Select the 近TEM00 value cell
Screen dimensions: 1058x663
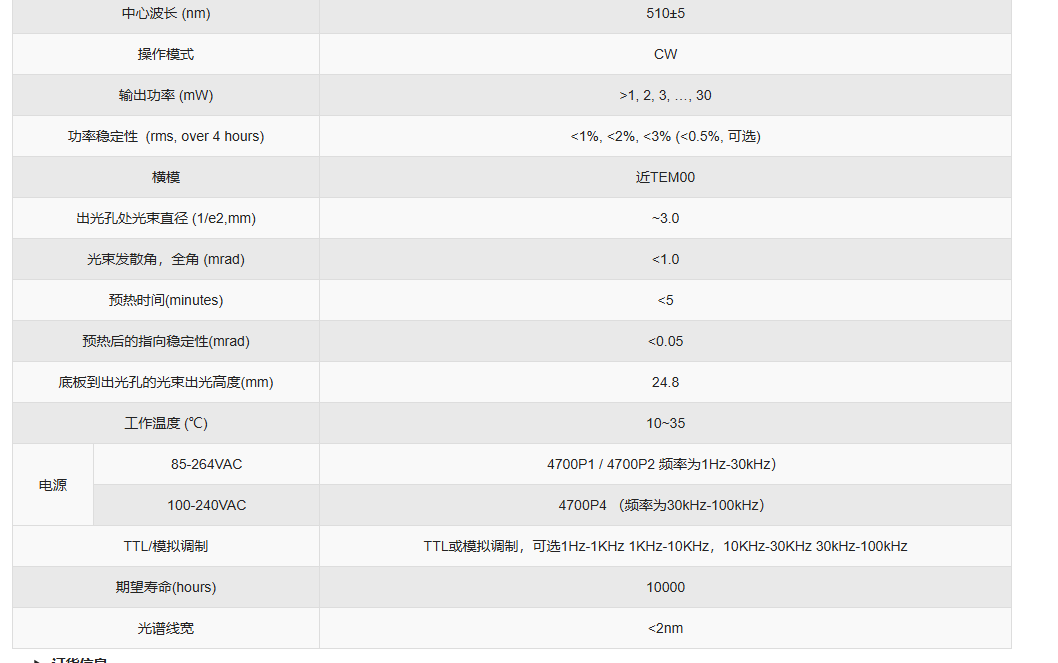click(665, 177)
